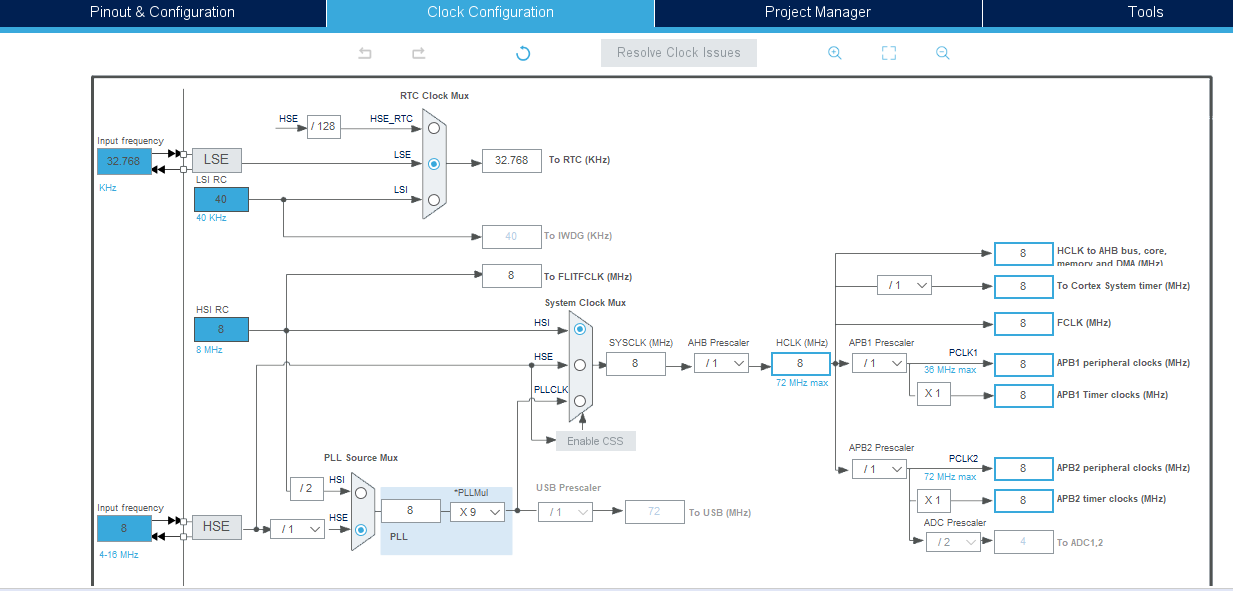The image size is (1233, 591).
Task: Click the HCLK to AHB bus value box
Action: (1024, 254)
